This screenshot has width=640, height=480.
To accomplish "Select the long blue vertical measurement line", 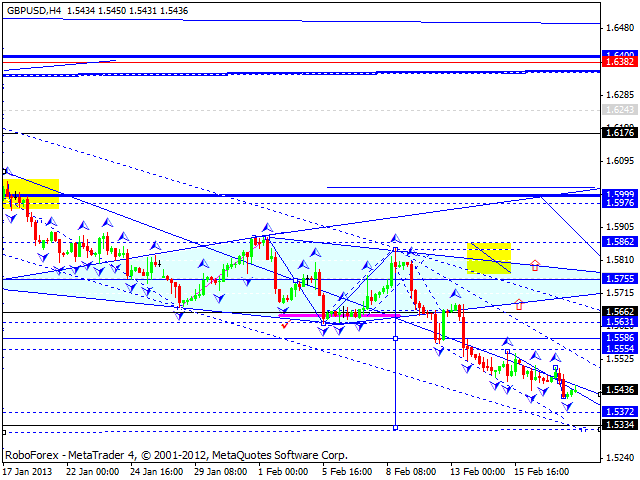I will [x=395, y=339].
